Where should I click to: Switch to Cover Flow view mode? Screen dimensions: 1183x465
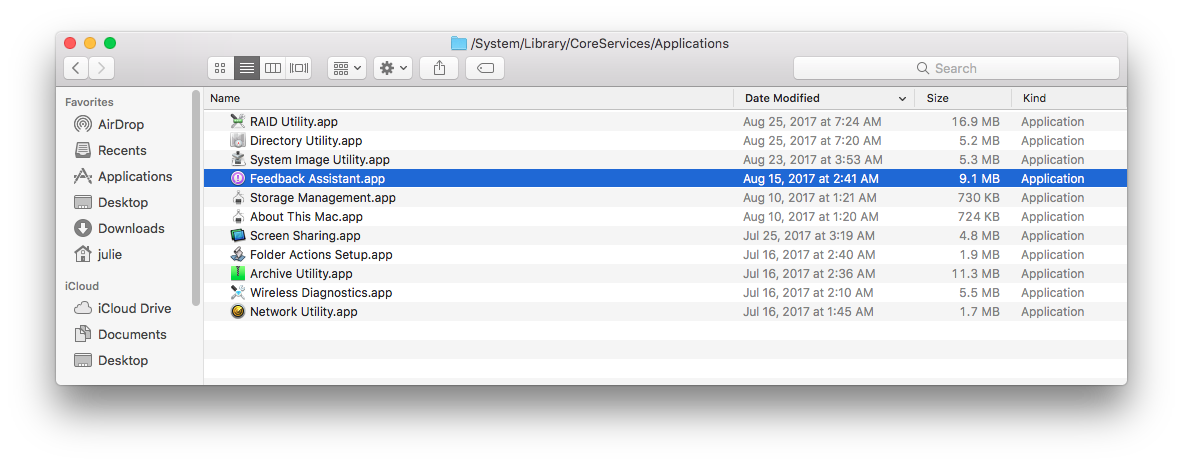[x=299, y=68]
